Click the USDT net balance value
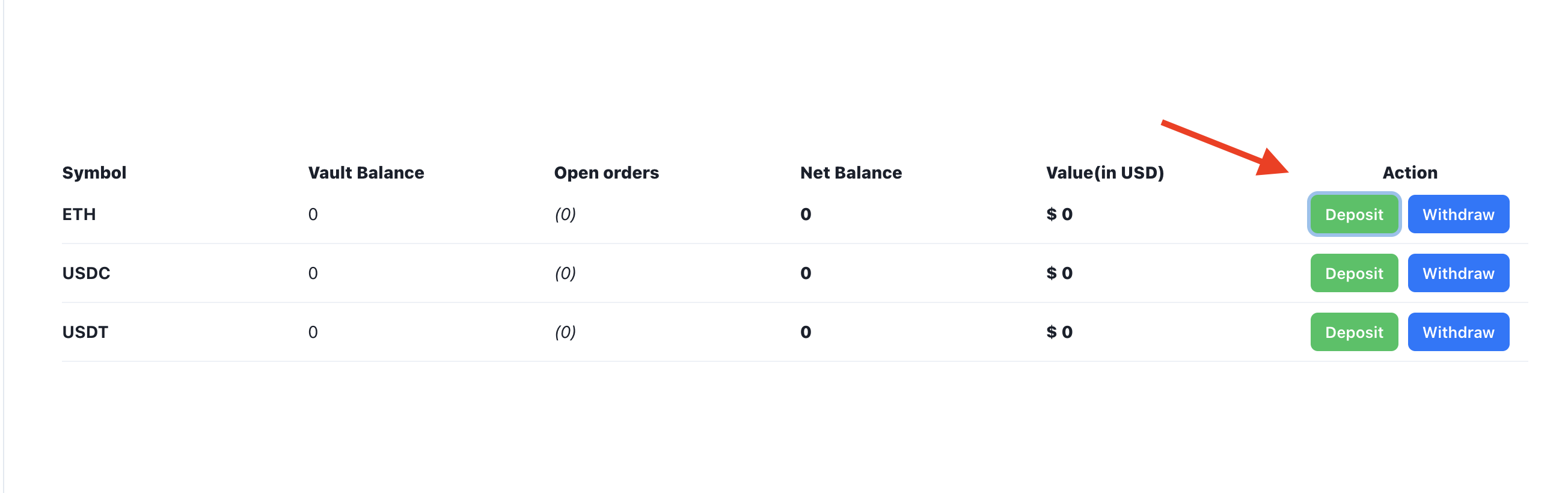 coord(805,332)
